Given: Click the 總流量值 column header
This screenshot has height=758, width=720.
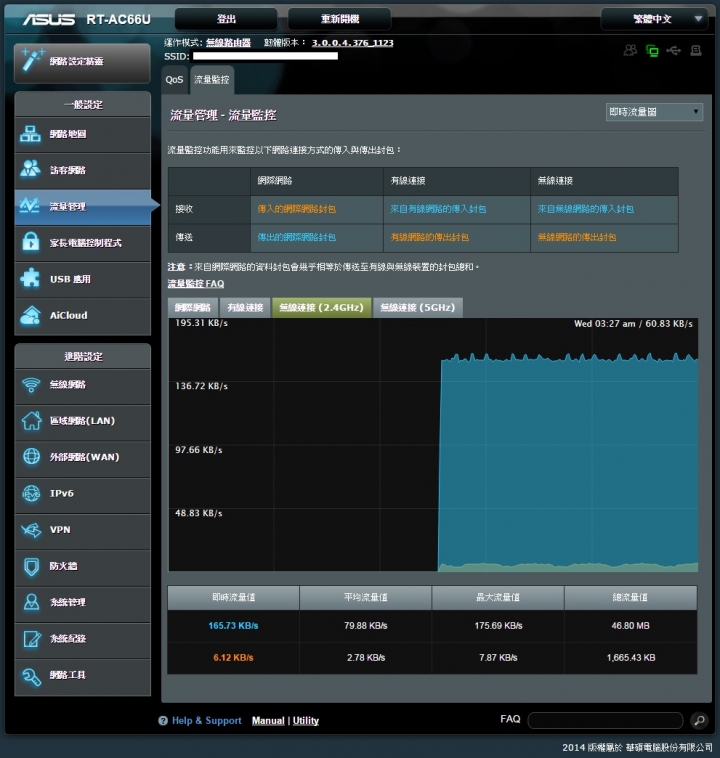Looking at the screenshot, I should pos(631,598).
